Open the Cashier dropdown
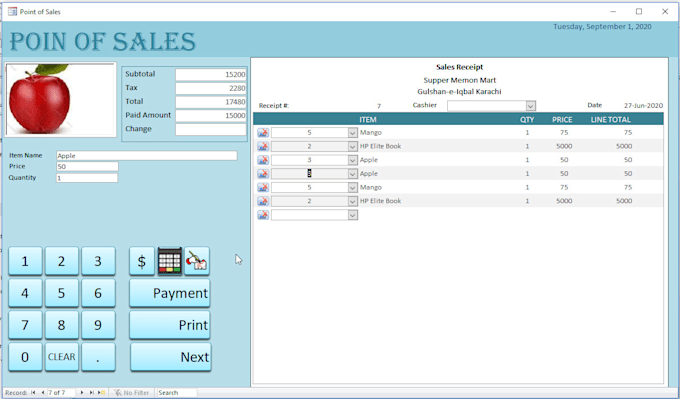Viewport: 680px width, 399px height. click(531, 106)
